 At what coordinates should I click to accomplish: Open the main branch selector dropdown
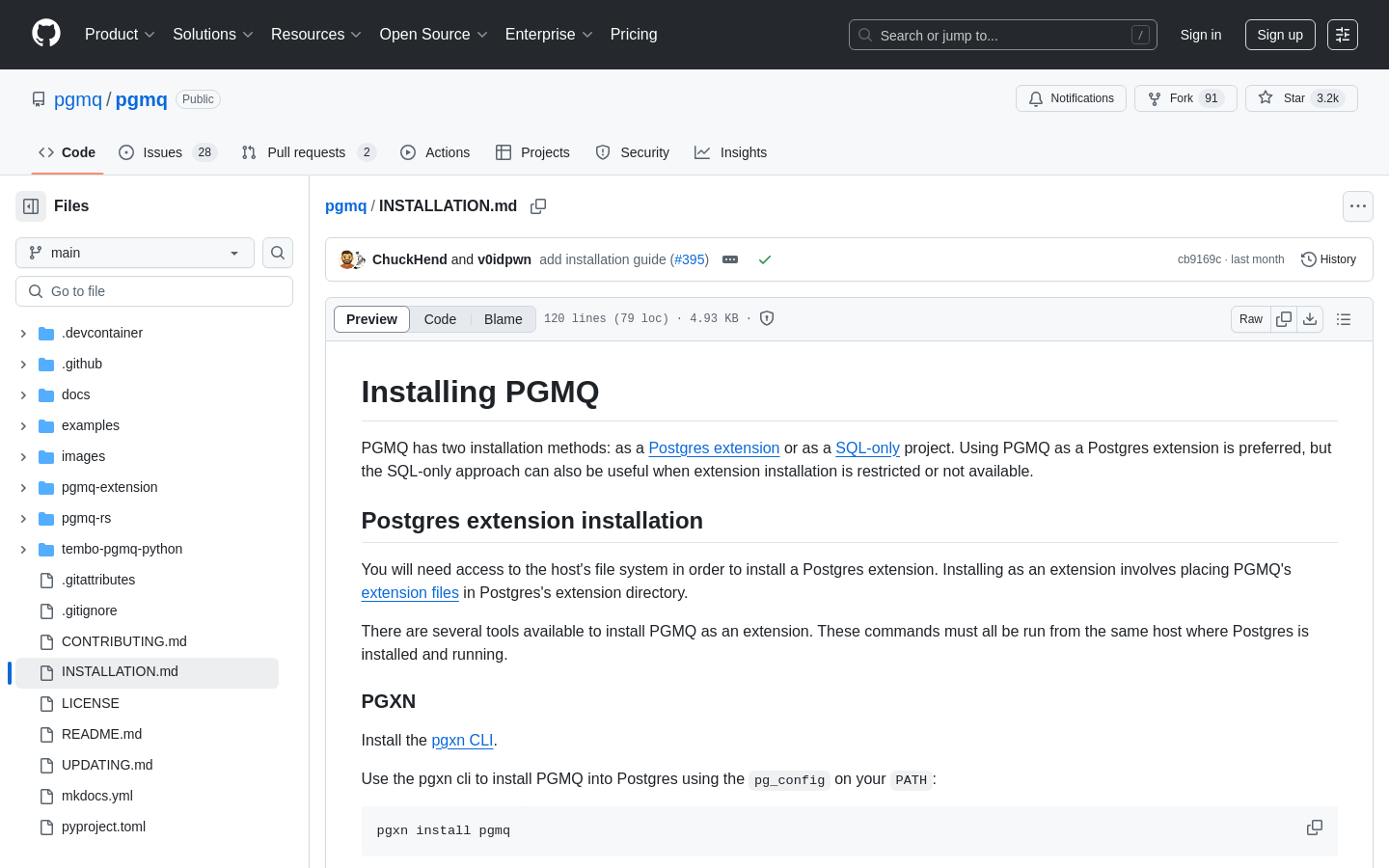135,253
